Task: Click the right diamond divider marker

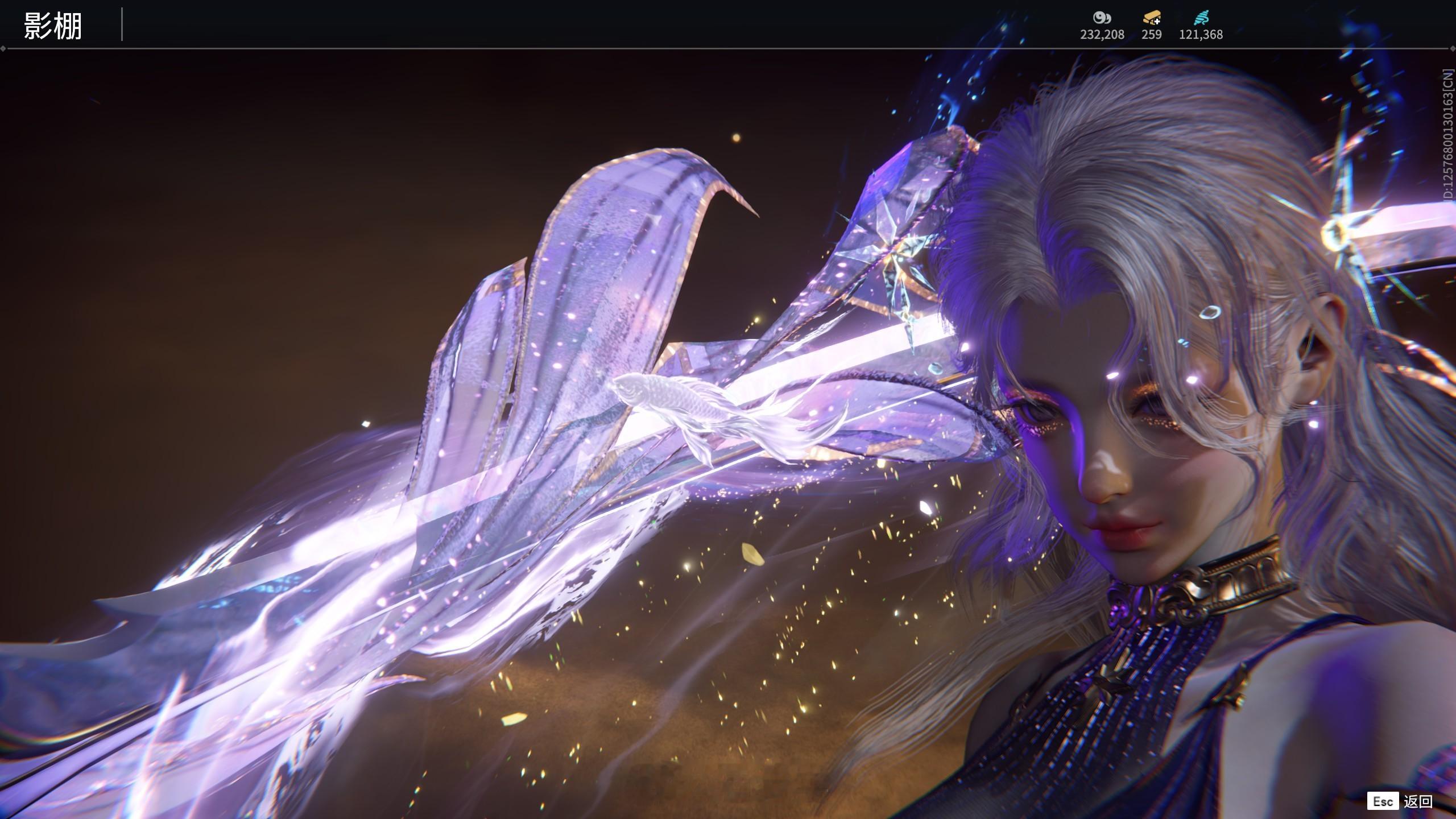Action: (x=1453, y=48)
